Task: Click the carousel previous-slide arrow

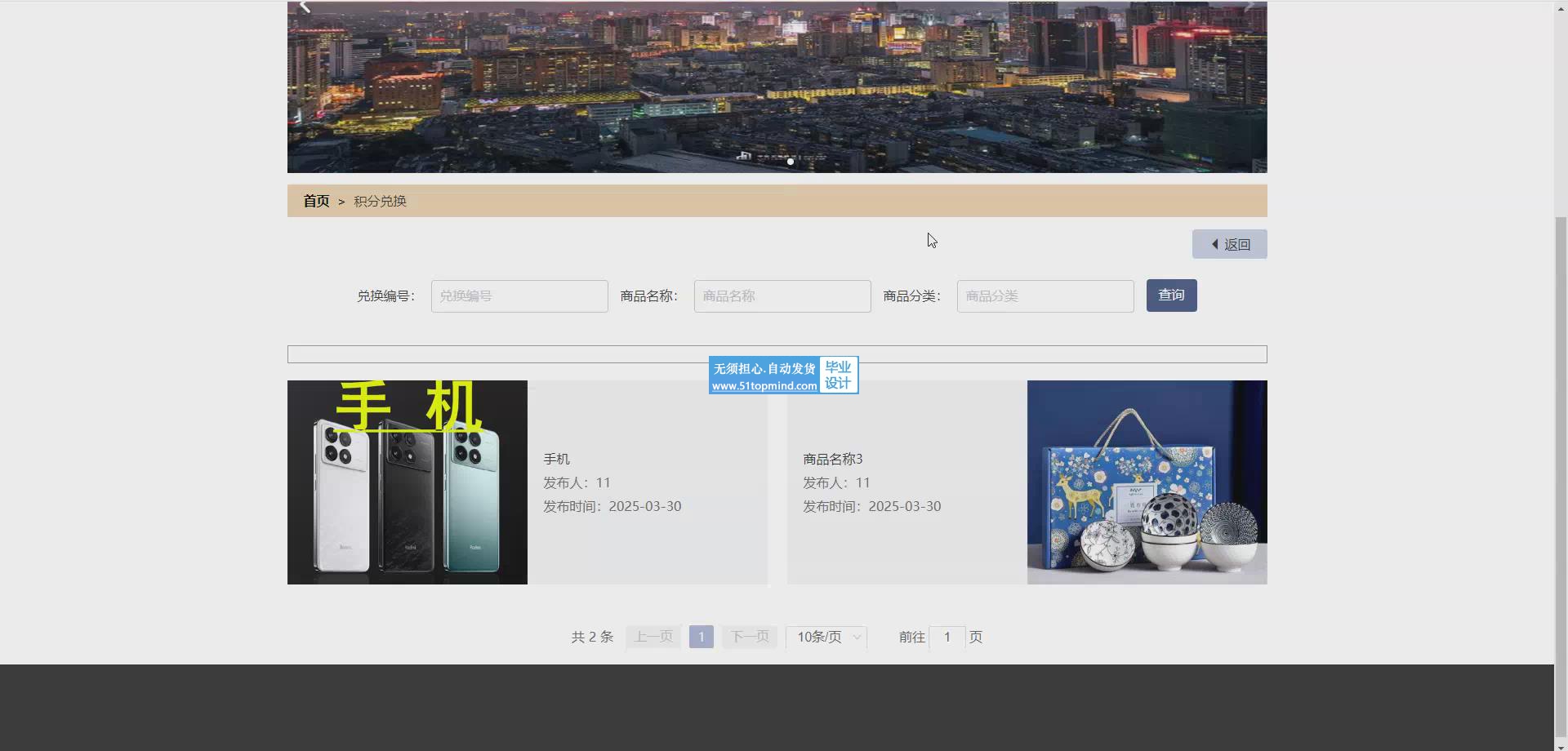Action: pos(305,7)
